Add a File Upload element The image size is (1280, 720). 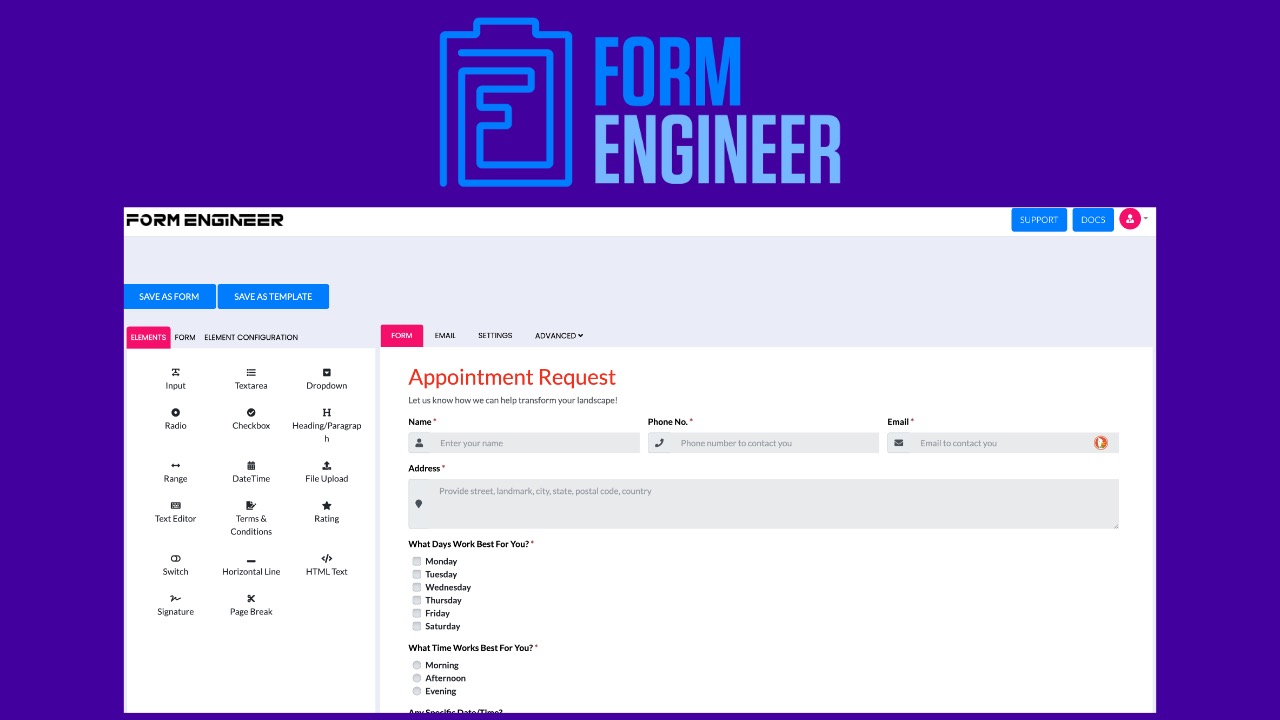326,471
